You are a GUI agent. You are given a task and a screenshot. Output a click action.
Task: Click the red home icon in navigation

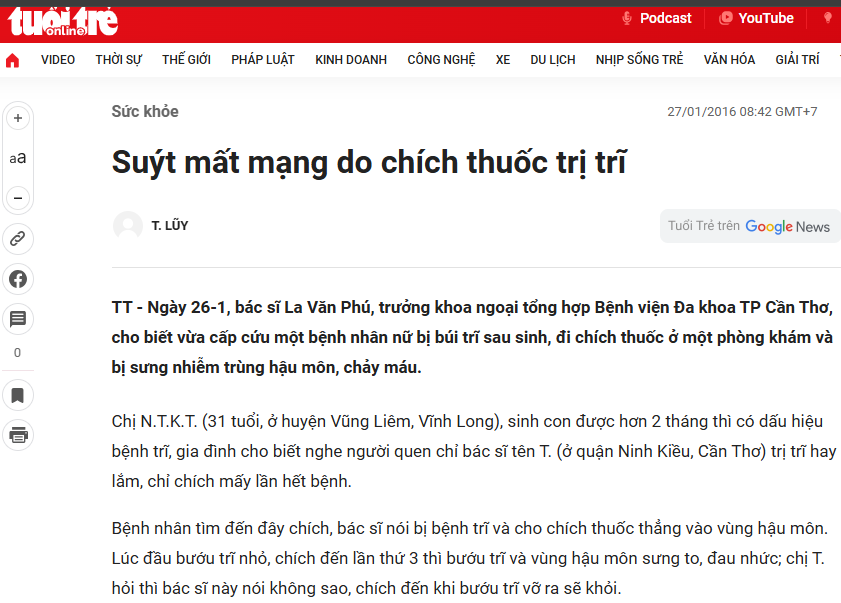12,60
